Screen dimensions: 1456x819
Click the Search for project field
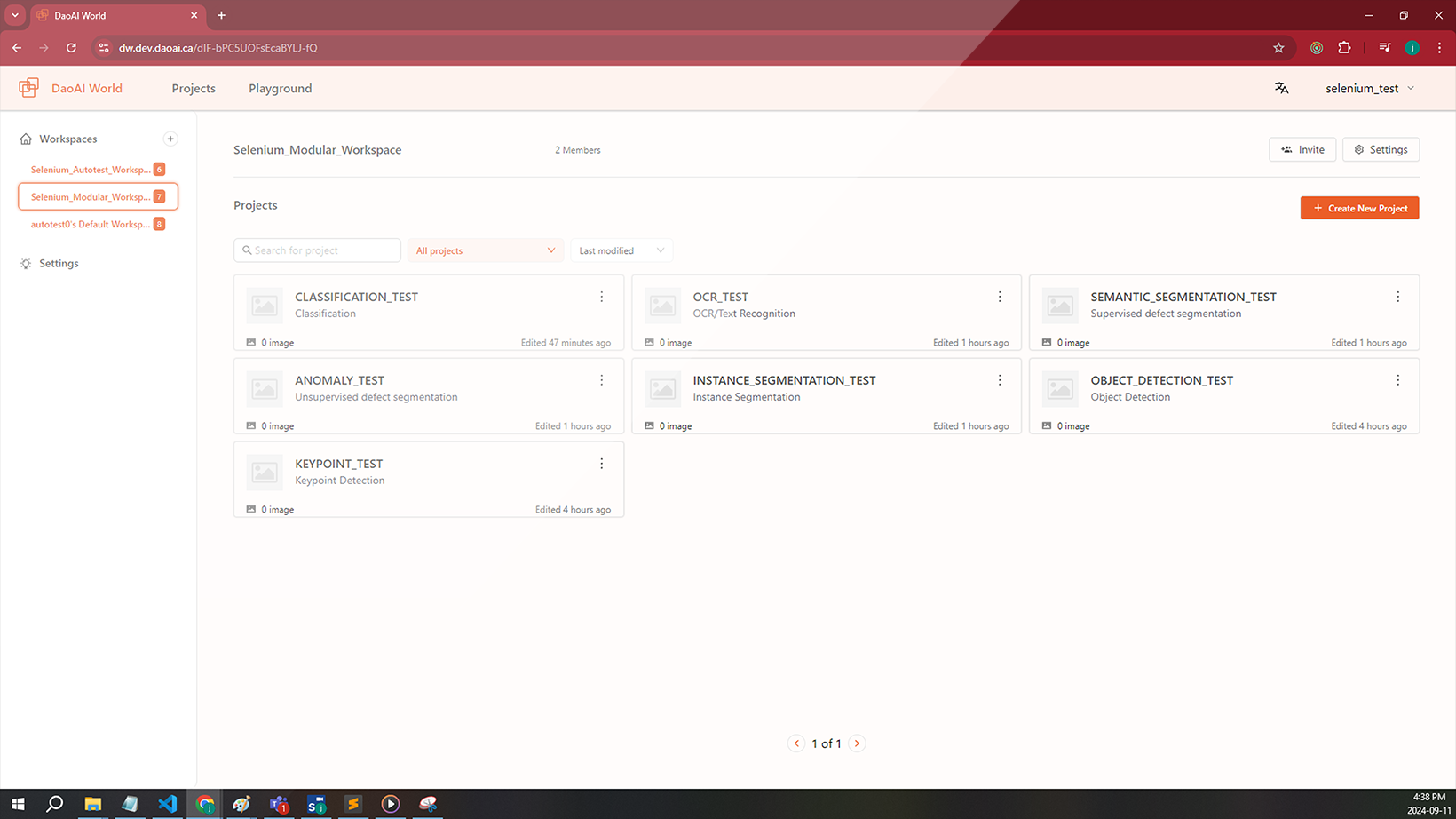click(318, 250)
